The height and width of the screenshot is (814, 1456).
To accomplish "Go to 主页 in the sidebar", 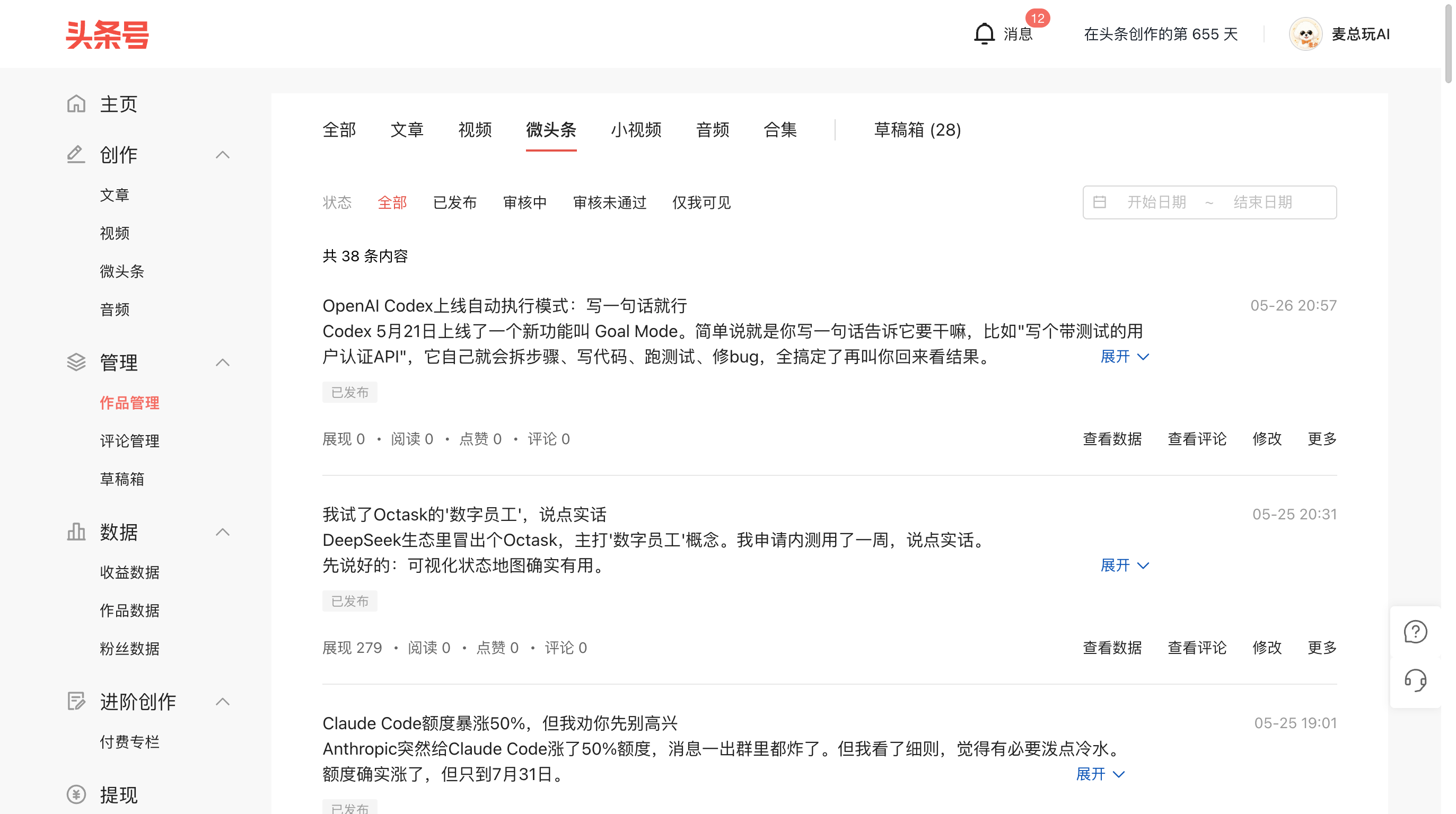I will point(119,104).
